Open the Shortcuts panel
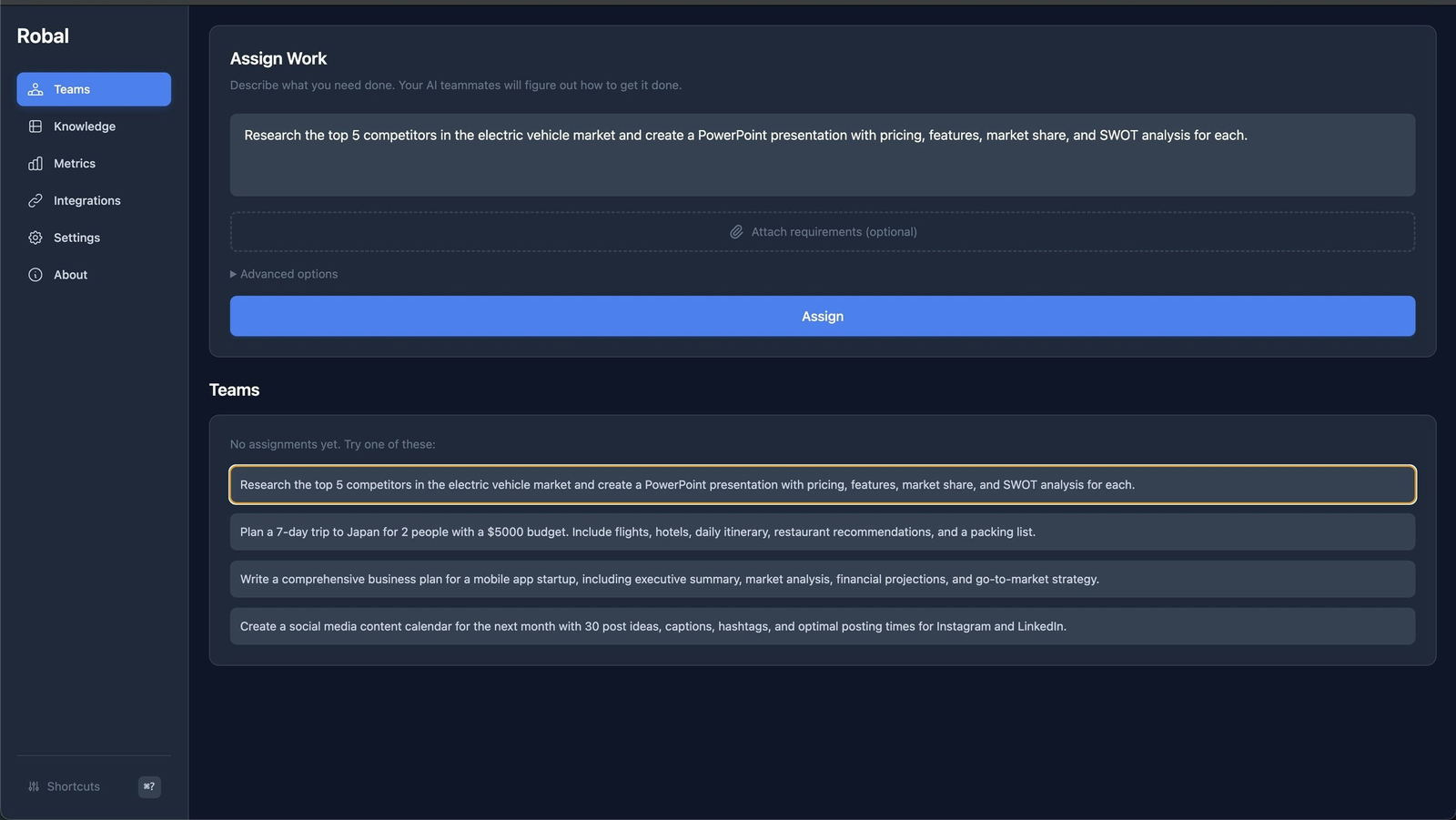The height and width of the screenshot is (820, 1456). (x=74, y=786)
